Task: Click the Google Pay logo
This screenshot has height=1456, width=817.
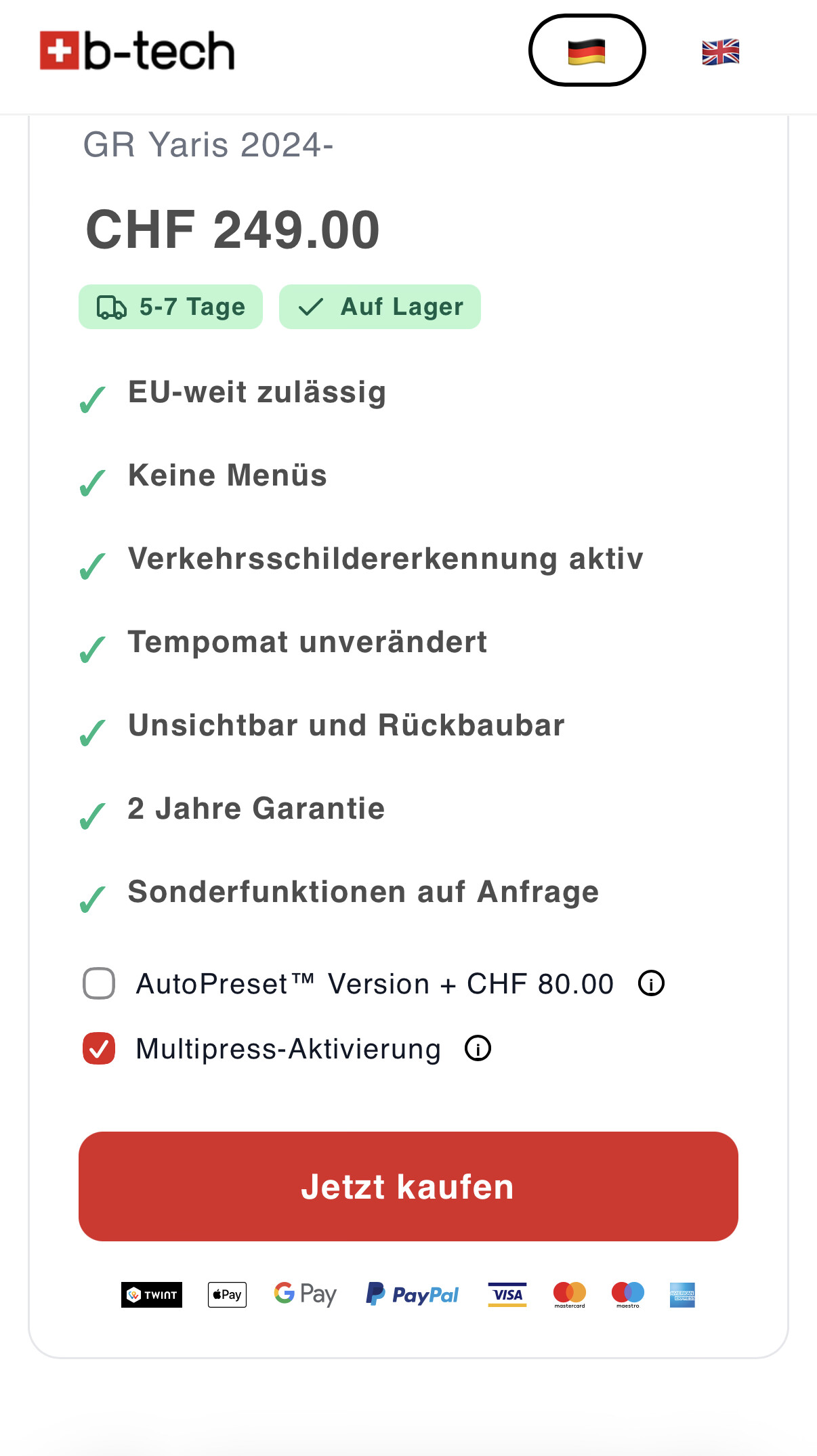Action: tap(306, 1295)
